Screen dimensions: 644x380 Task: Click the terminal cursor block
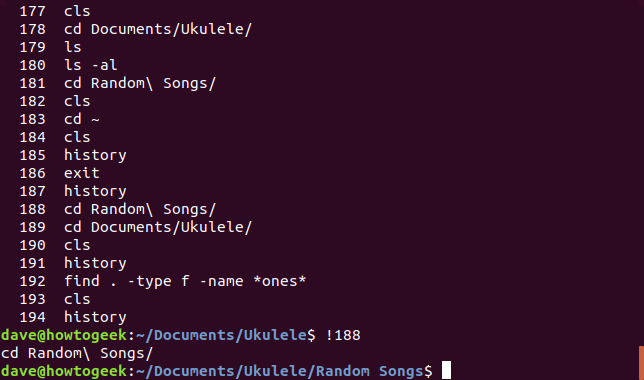446,371
